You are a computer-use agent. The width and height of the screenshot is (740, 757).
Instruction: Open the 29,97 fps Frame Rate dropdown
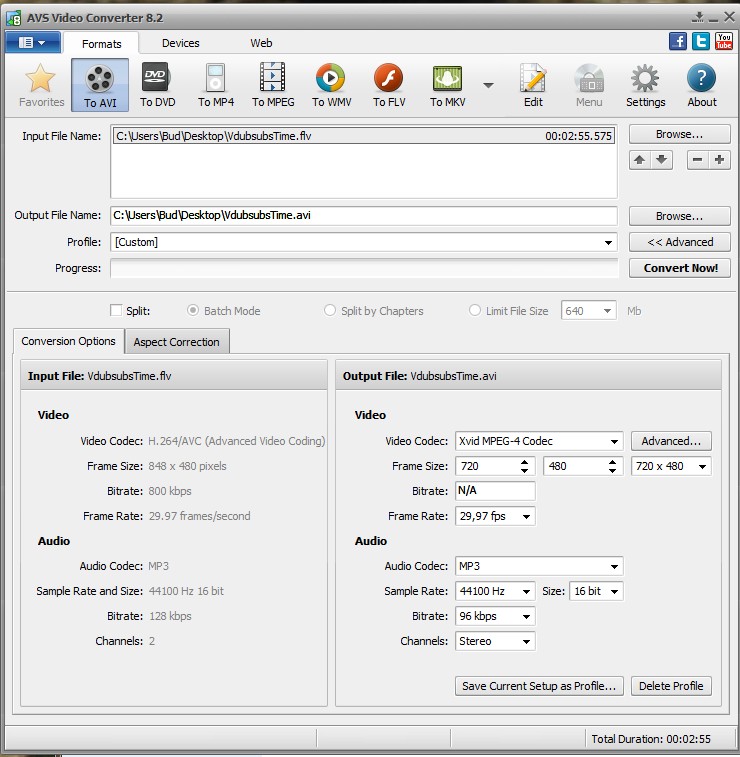pyautogui.click(x=495, y=516)
